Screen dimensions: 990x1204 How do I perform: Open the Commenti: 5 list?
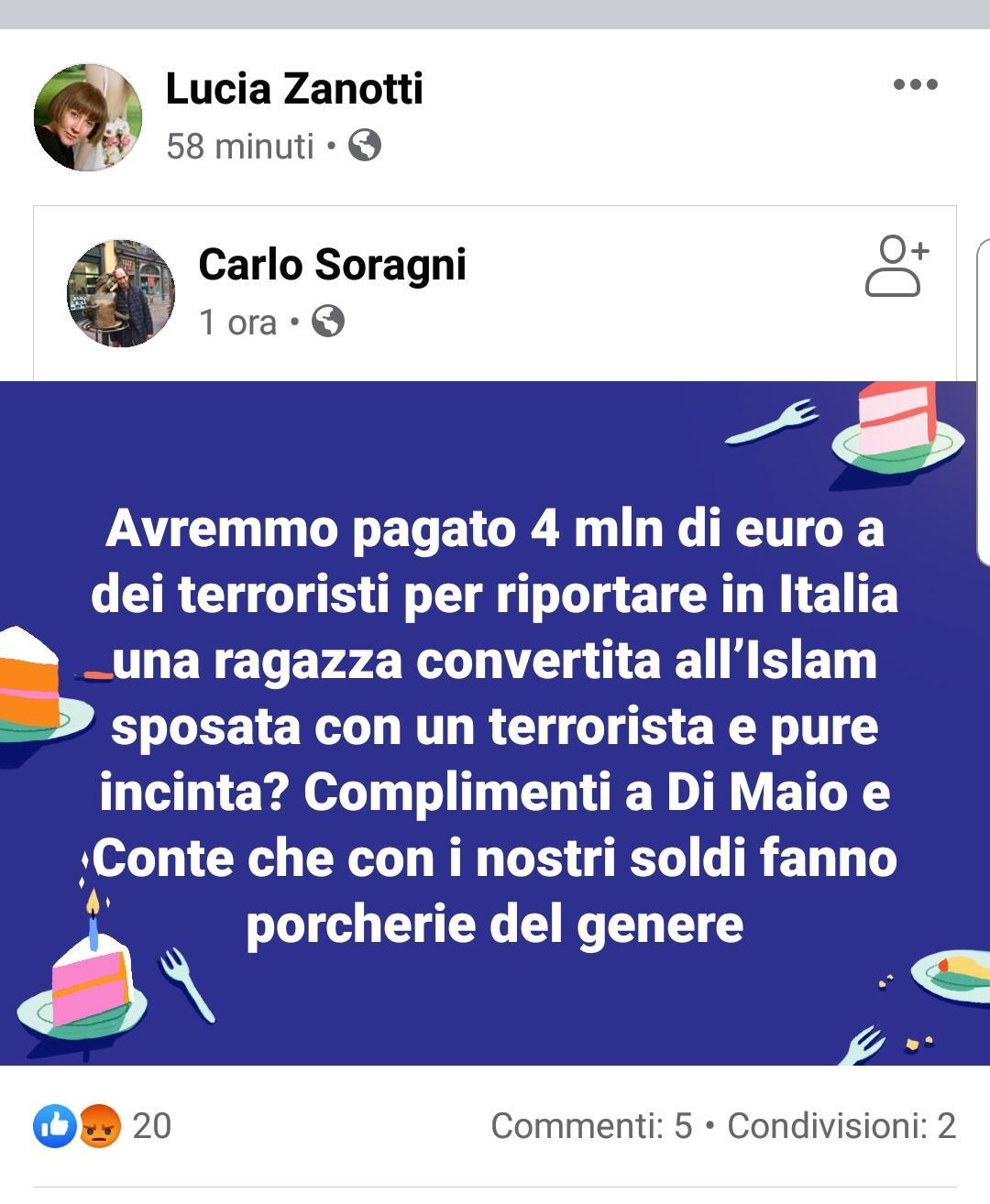591,1126
